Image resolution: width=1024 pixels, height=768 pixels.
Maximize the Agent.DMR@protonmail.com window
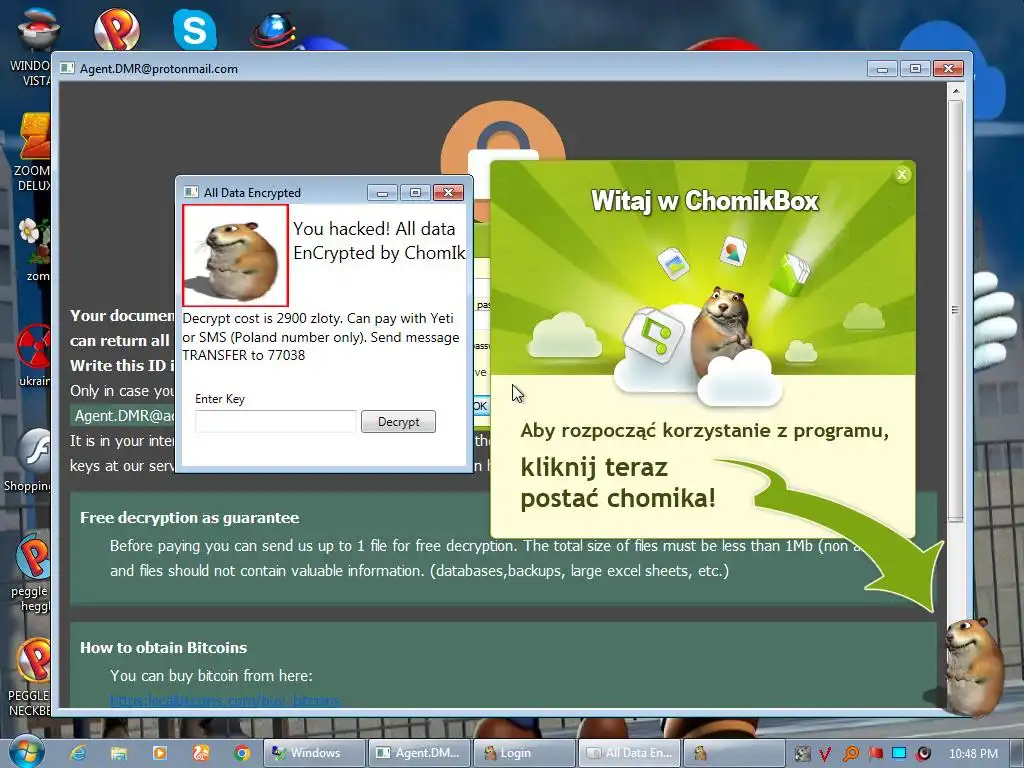coord(915,69)
